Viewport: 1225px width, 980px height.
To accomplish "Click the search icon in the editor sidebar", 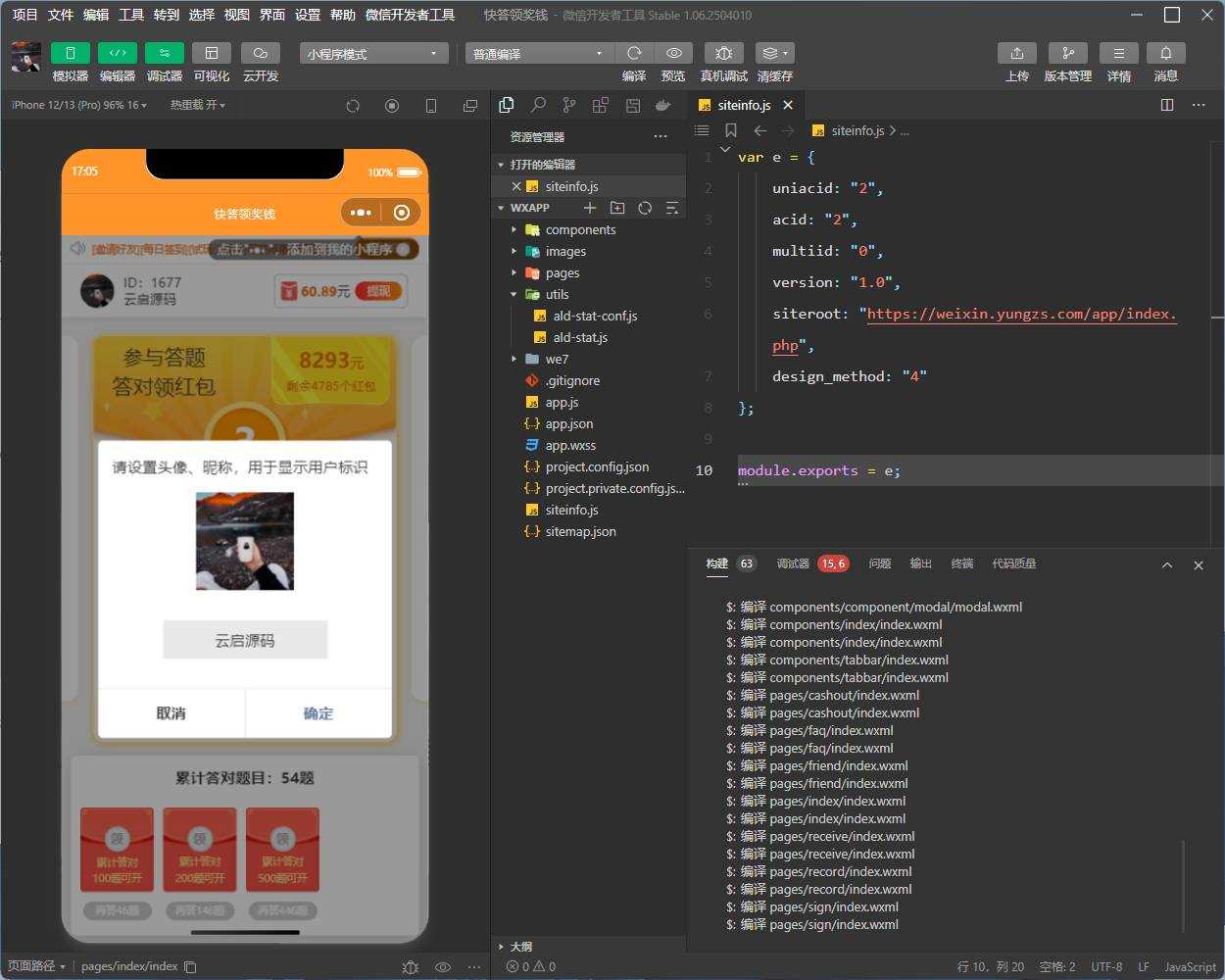I will click(538, 105).
